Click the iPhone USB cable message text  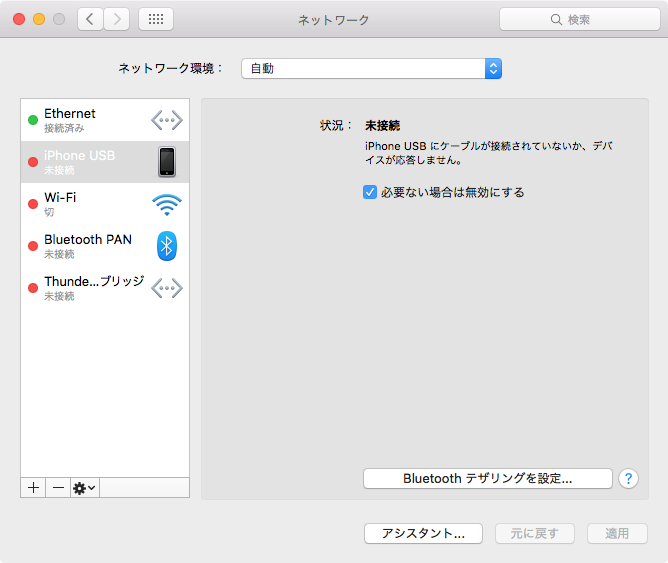coord(489,153)
